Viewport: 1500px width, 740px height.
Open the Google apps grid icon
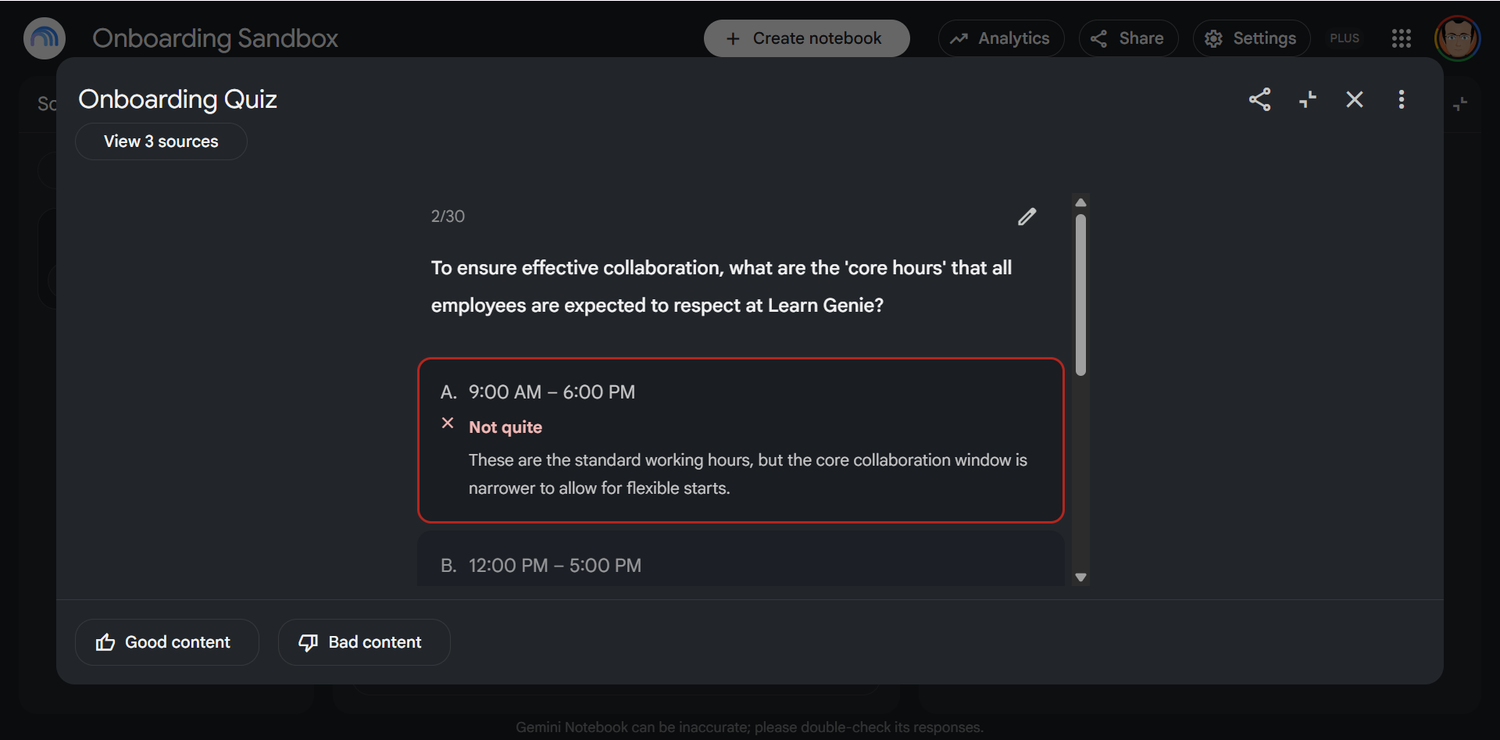(x=1402, y=38)
